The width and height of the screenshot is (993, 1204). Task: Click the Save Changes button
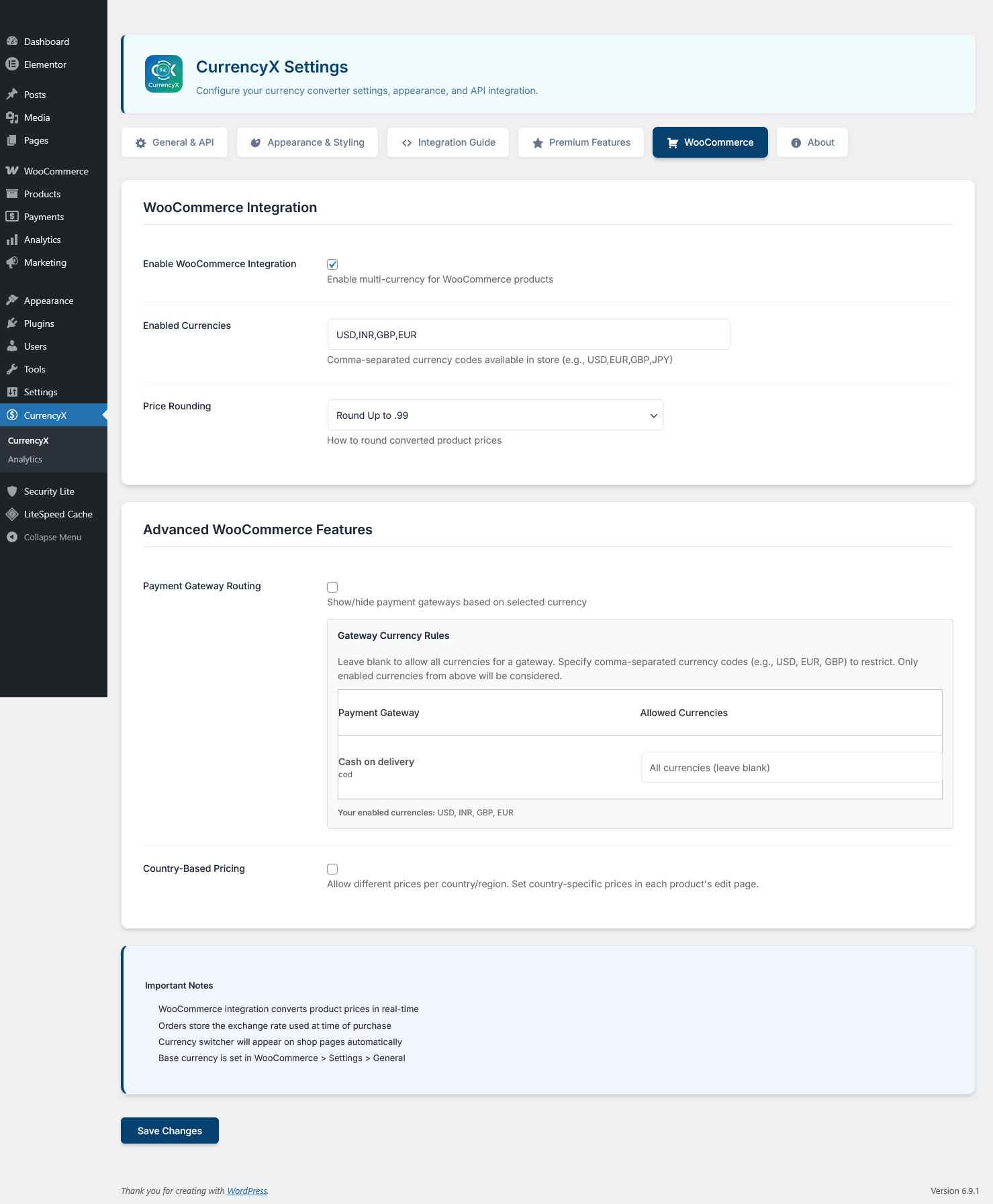coord(170,1131)
